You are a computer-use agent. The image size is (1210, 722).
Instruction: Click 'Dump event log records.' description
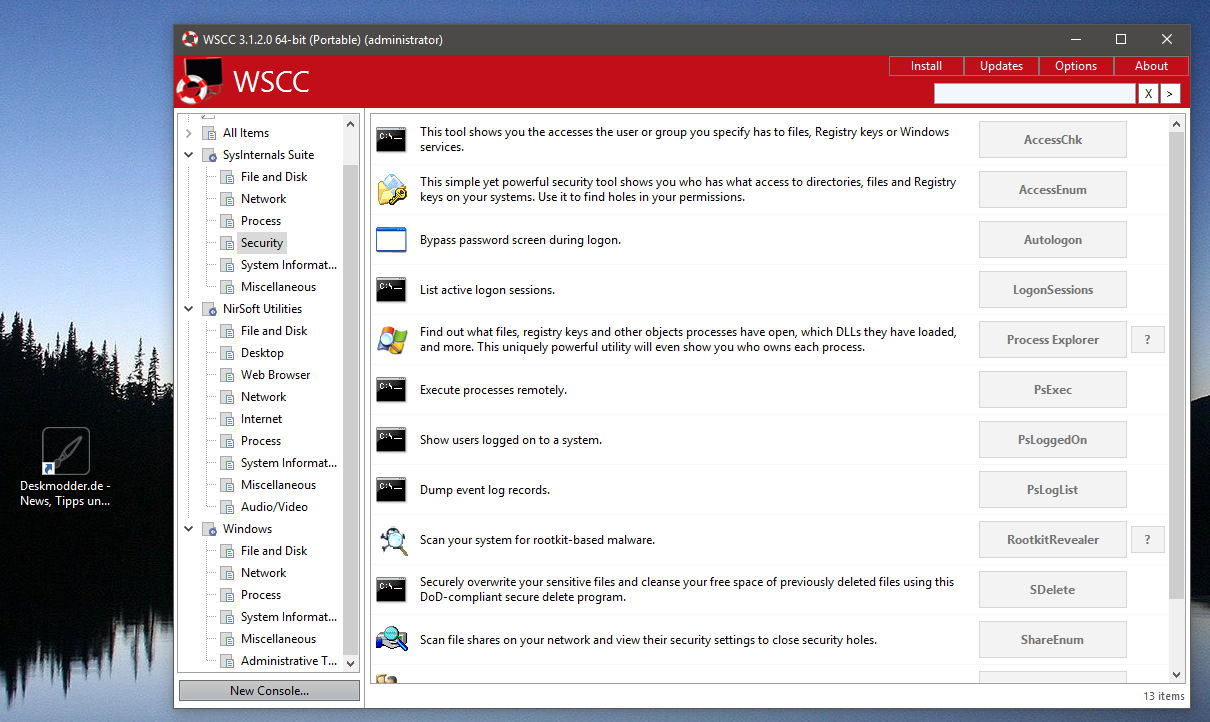pyautogui.click(x=485, y=490)
